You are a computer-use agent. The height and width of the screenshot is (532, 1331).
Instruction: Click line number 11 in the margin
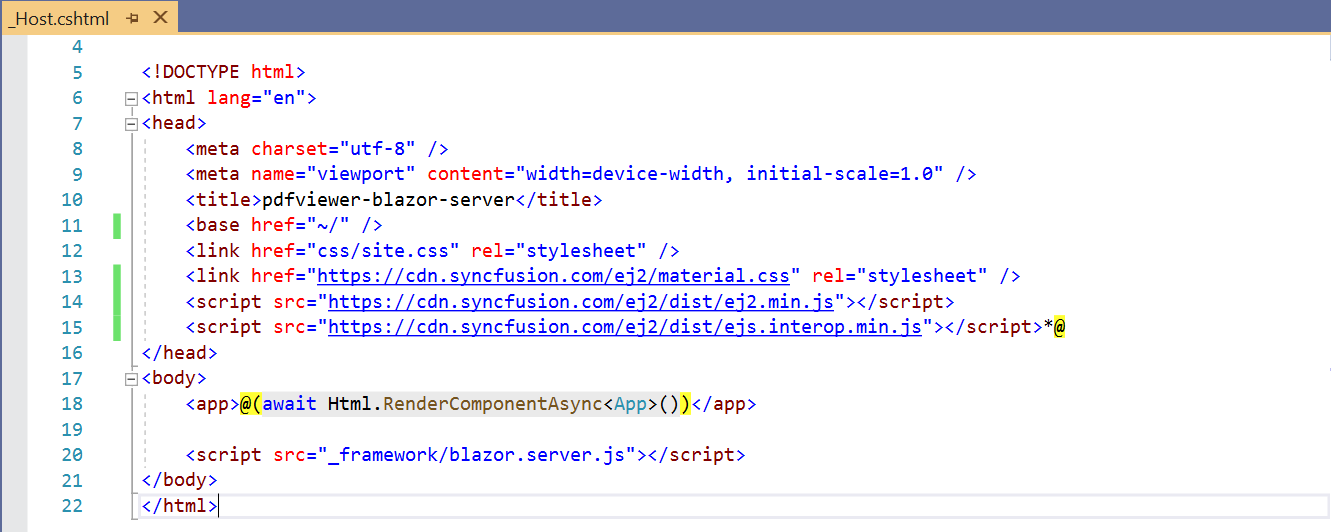tap(72, 225)
